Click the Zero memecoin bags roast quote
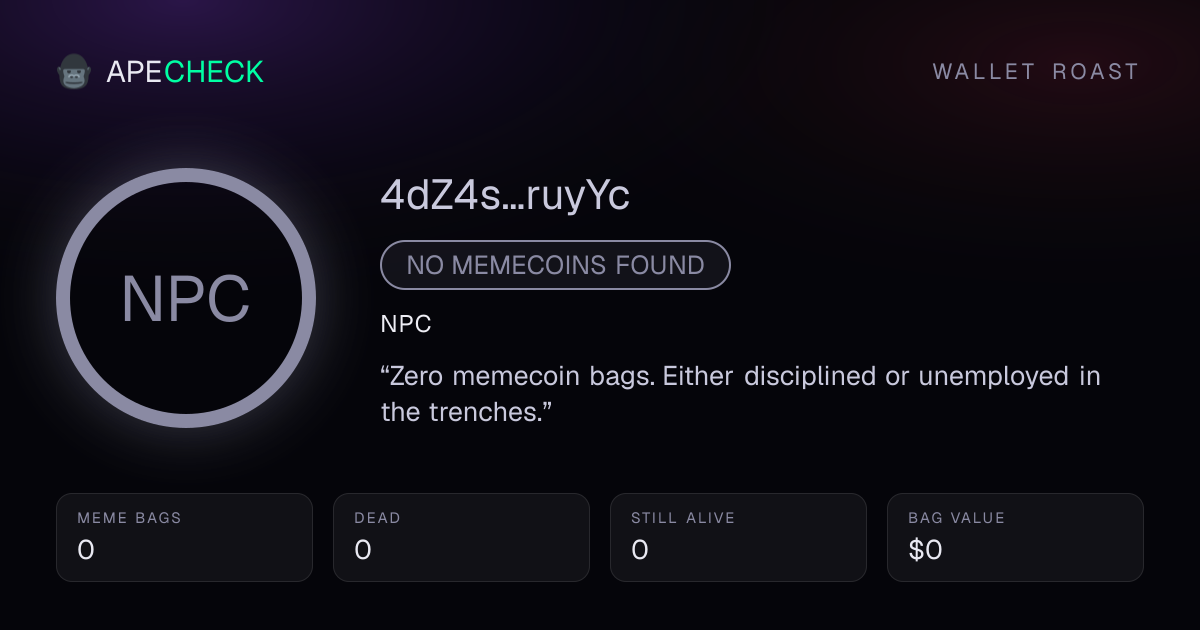Image resolution: width=1200 pixels, height=630 pixels. tap(741, 394)
